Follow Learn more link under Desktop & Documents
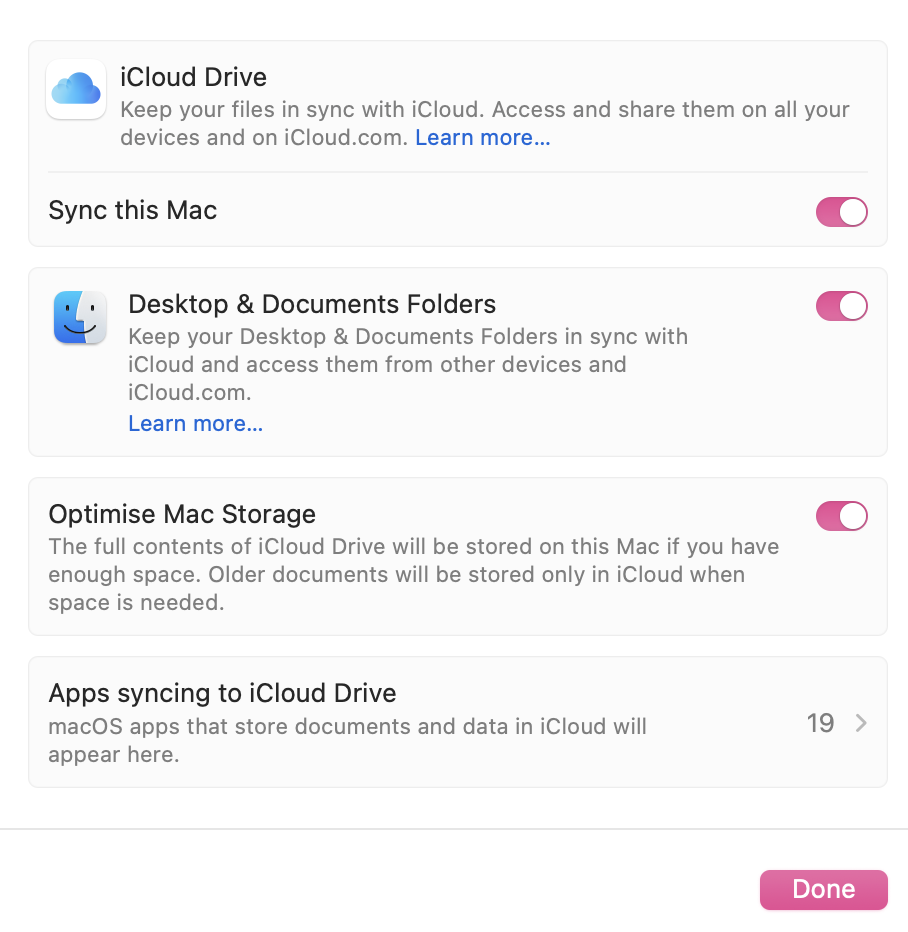The height and width of the screenshot is (932, 908). 195,424
